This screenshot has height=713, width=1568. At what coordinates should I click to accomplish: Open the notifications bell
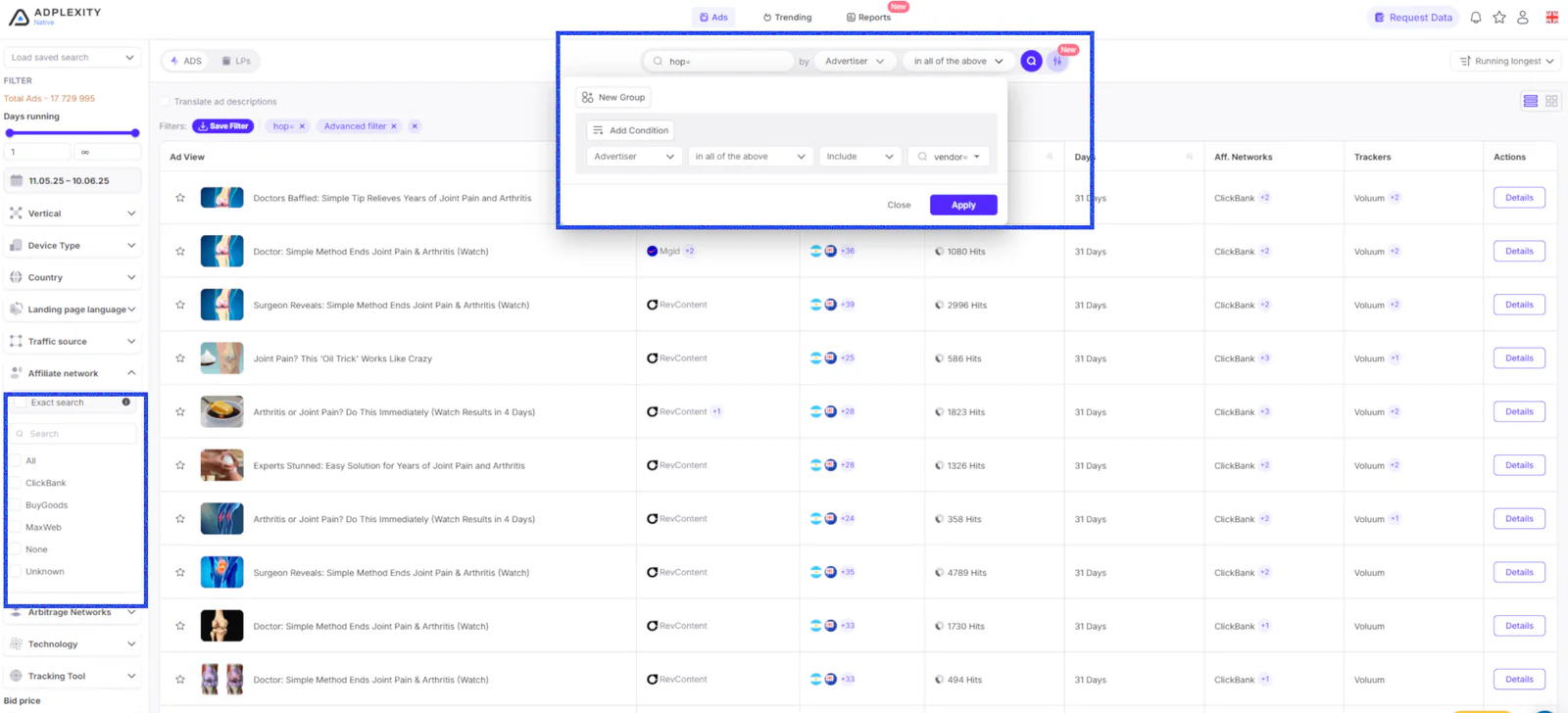click(1476, 18)
